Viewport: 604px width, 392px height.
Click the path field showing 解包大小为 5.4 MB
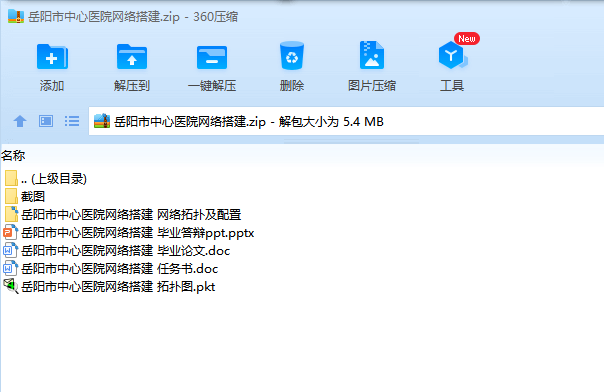347,121
